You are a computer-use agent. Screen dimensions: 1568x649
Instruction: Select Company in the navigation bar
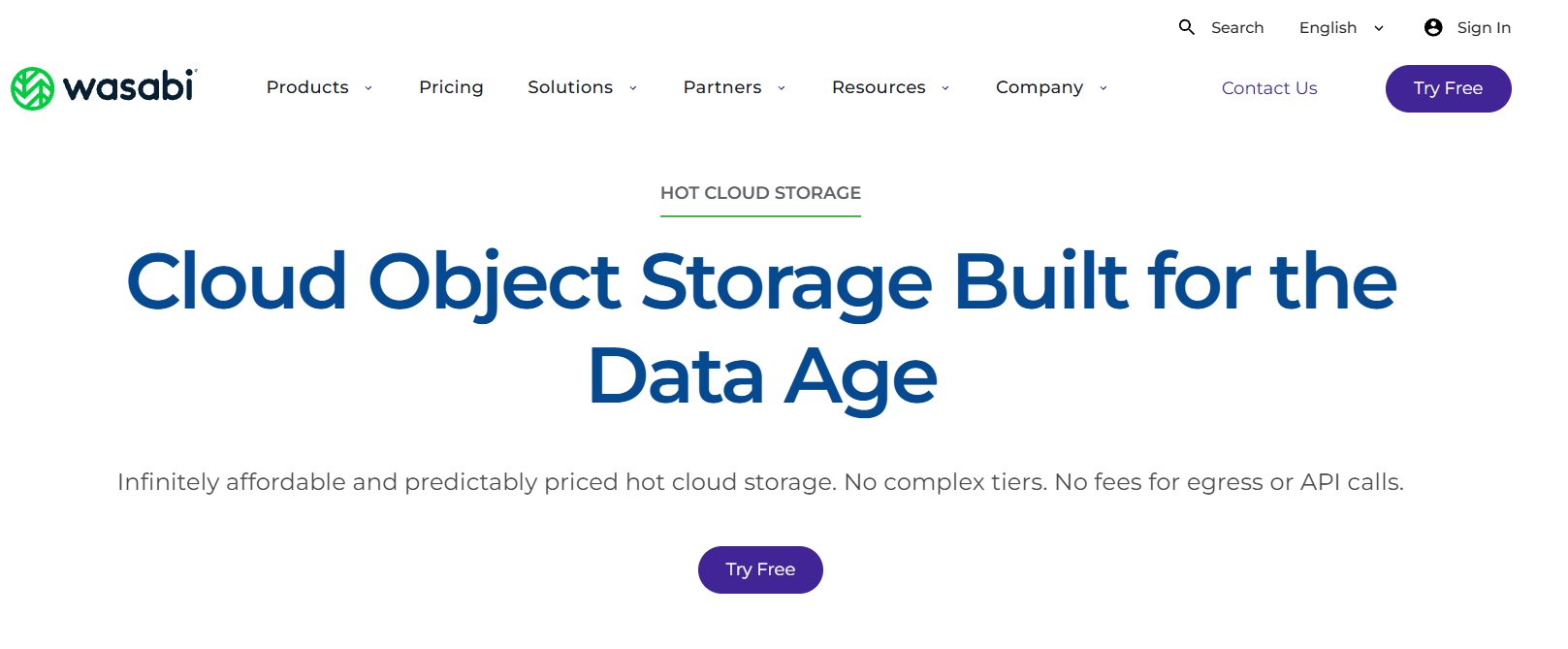[1040, 87]
